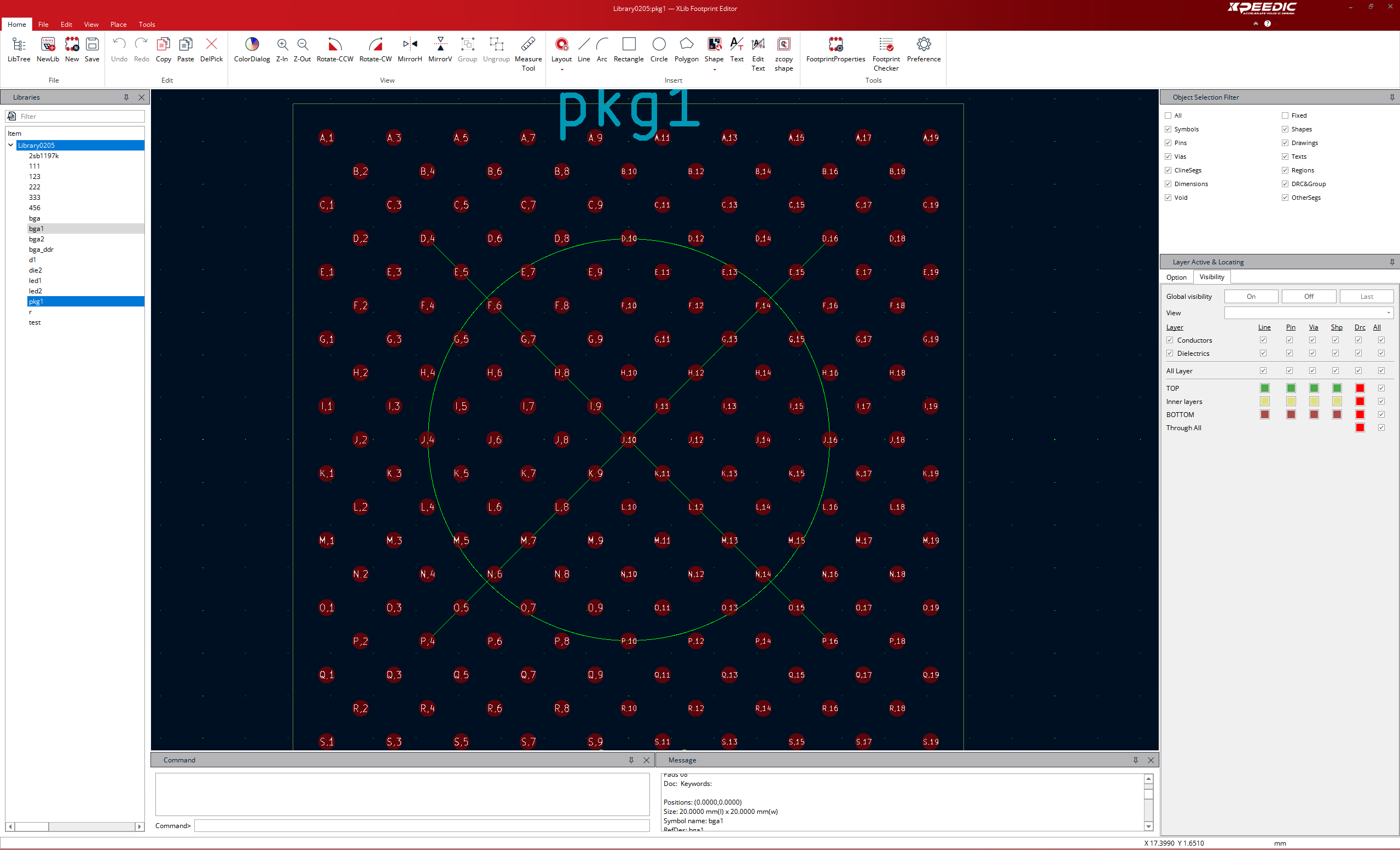Uncheck the Dielectrics layer checkbox
The width and height of the screenshot is (1400, 850).
tap(1170, 353)
